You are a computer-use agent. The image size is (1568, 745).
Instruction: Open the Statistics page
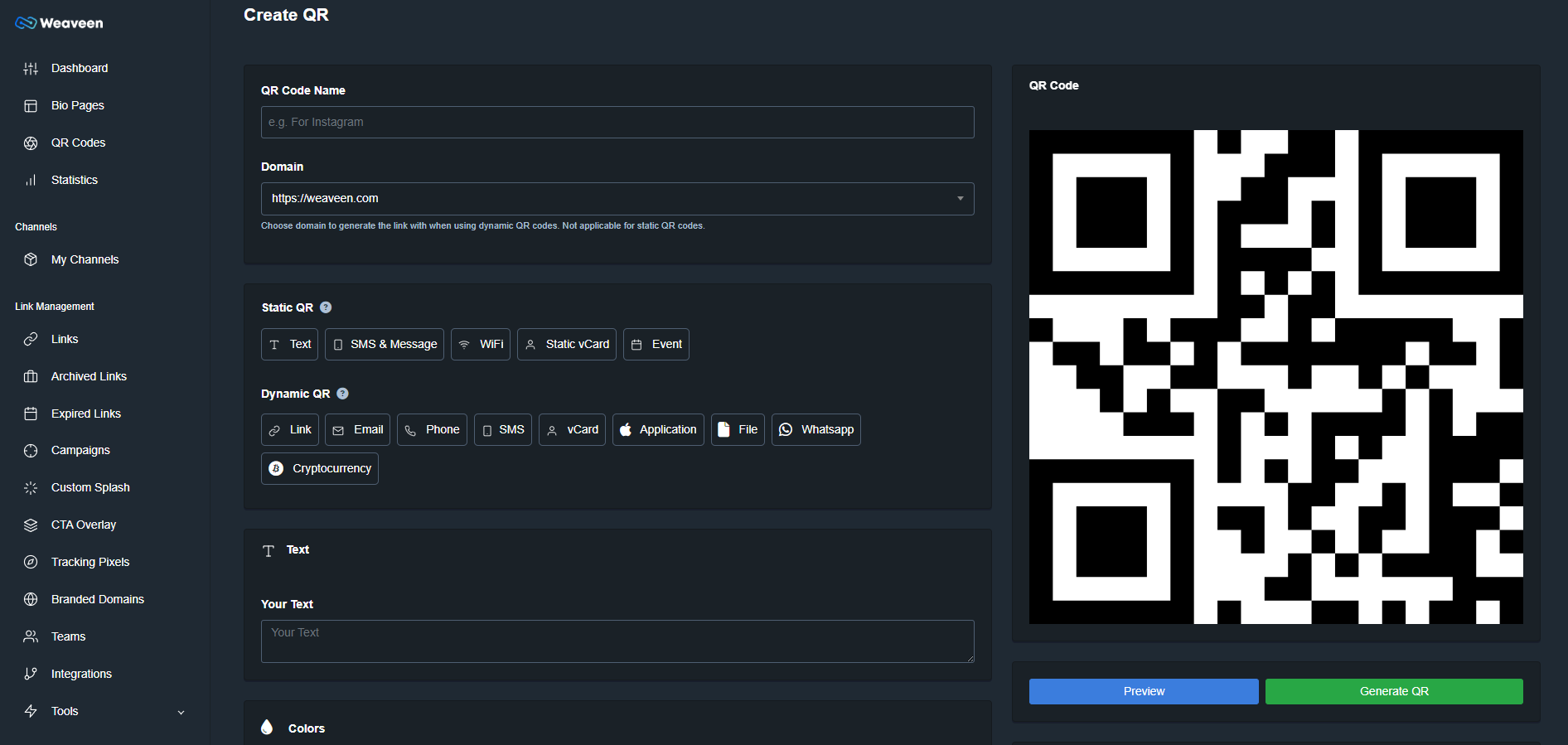[x=75, y=181]
